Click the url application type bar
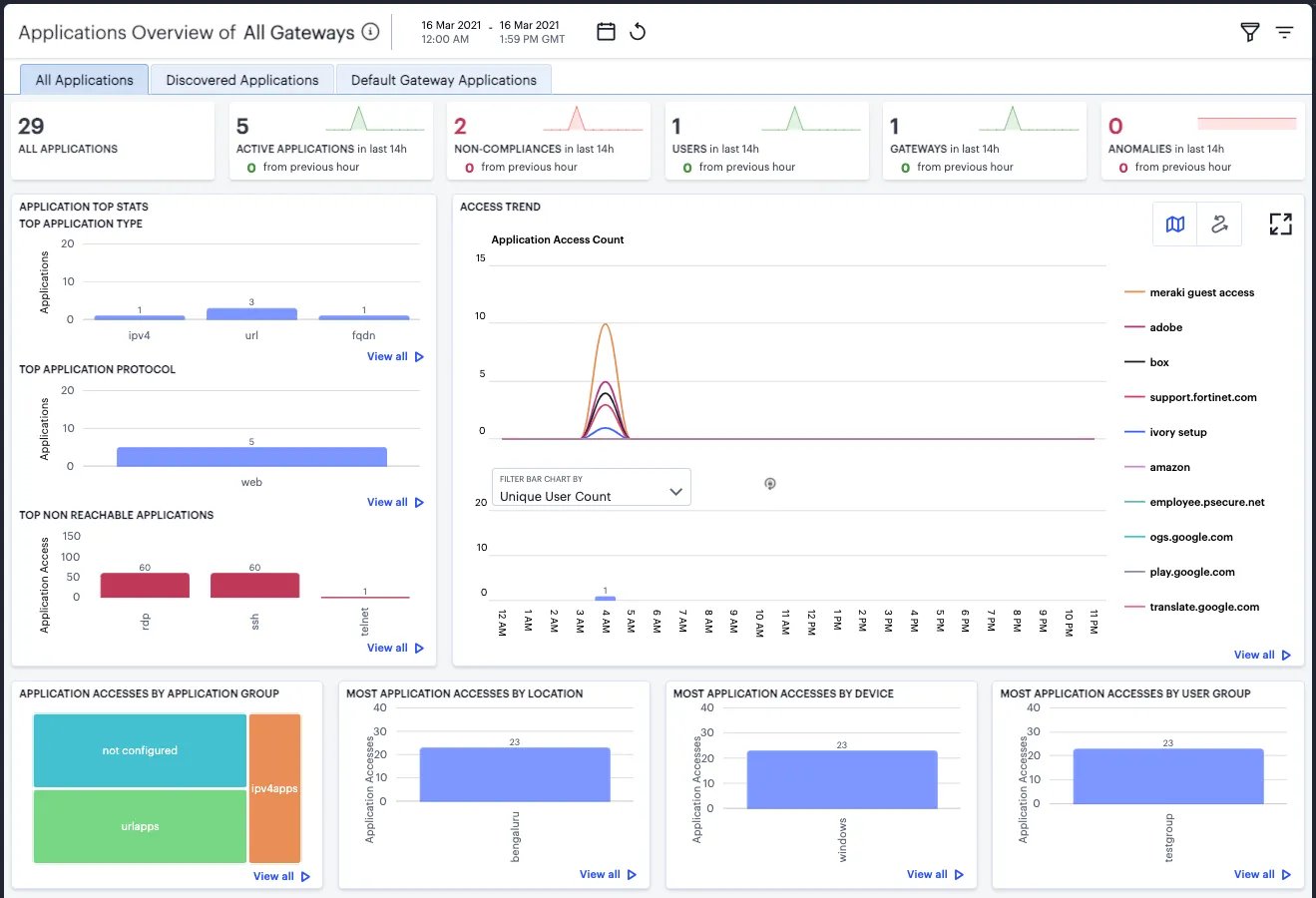 (x=251, y=314)
